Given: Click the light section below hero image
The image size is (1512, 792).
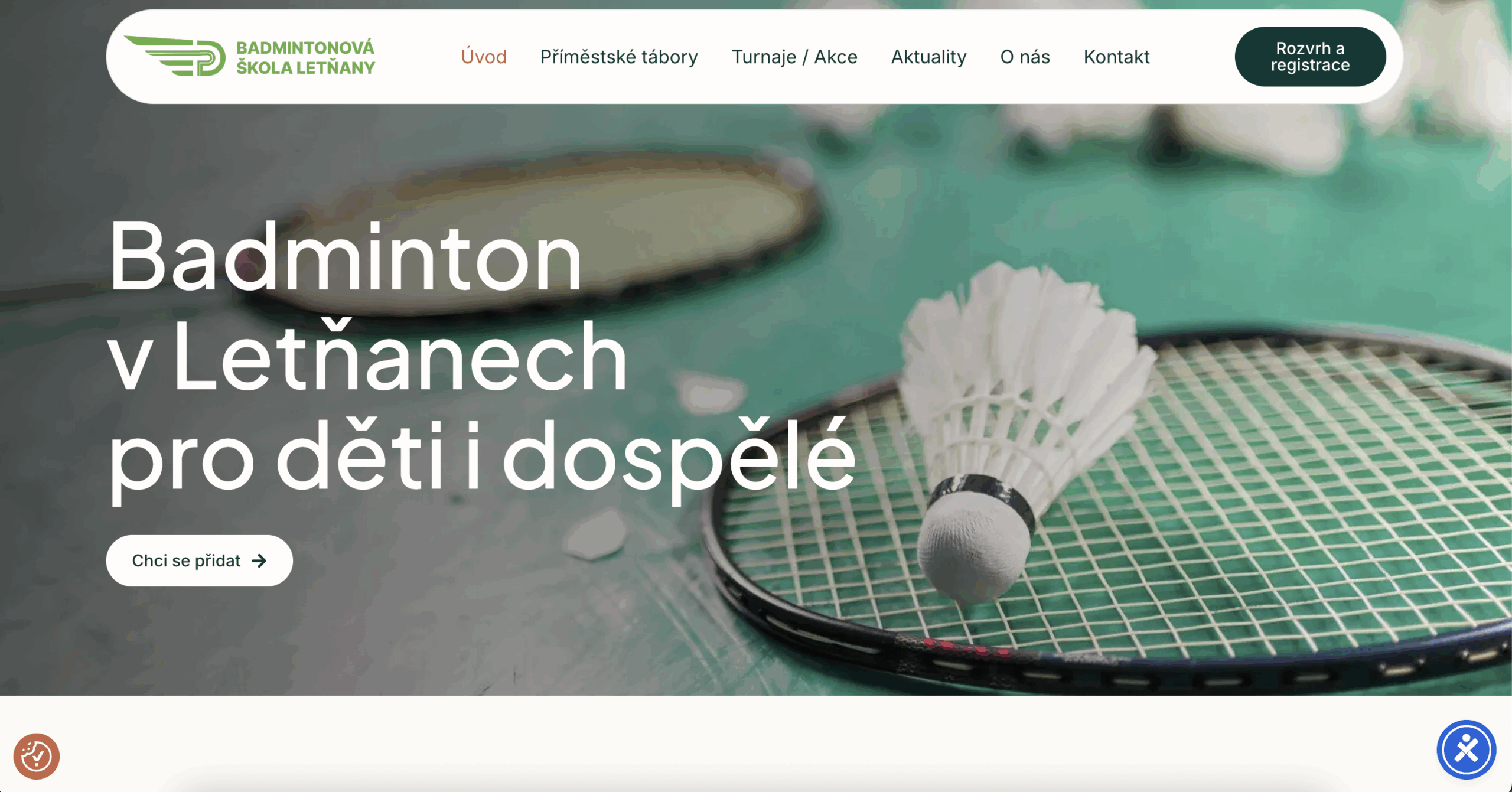Looking at the screenshot, I should click(756, 743).
